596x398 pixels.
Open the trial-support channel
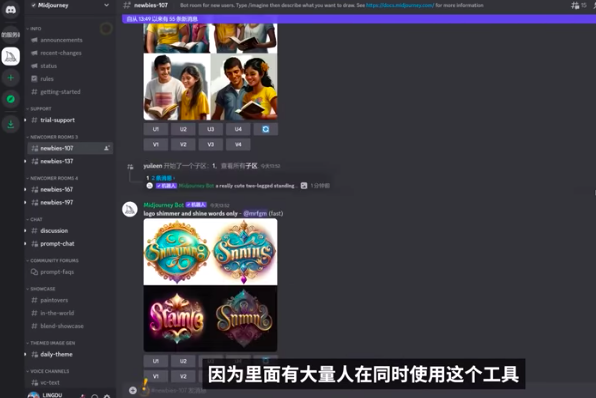(57, 120)
